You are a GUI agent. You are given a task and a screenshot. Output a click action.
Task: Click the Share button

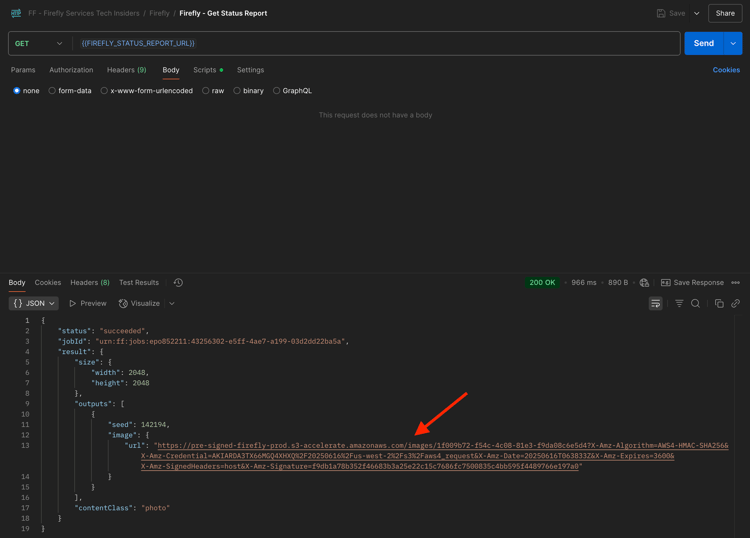pos(725,13)
